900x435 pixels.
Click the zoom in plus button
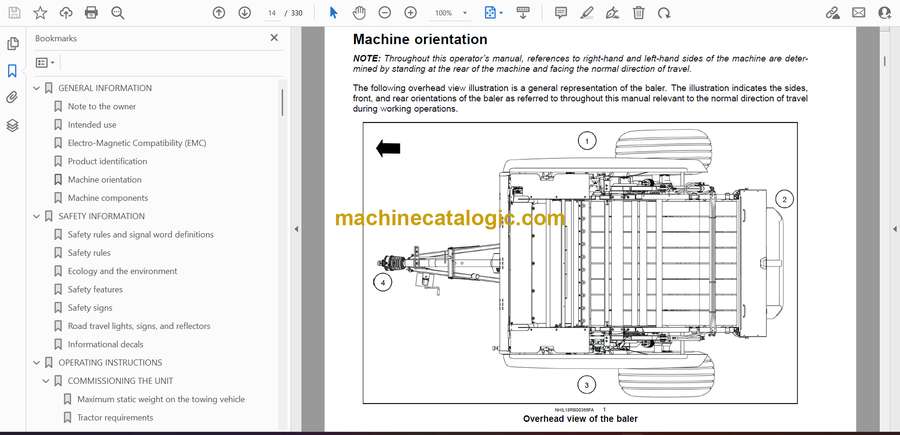(x=410, y=13)
